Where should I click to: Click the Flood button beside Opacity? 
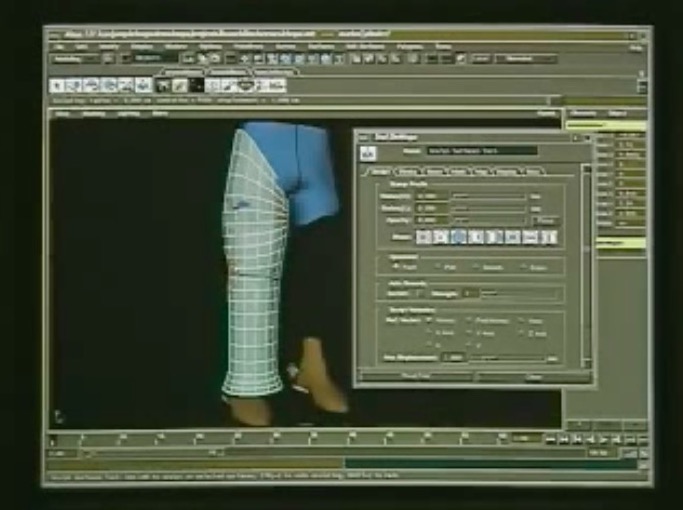tap(545, 220)
